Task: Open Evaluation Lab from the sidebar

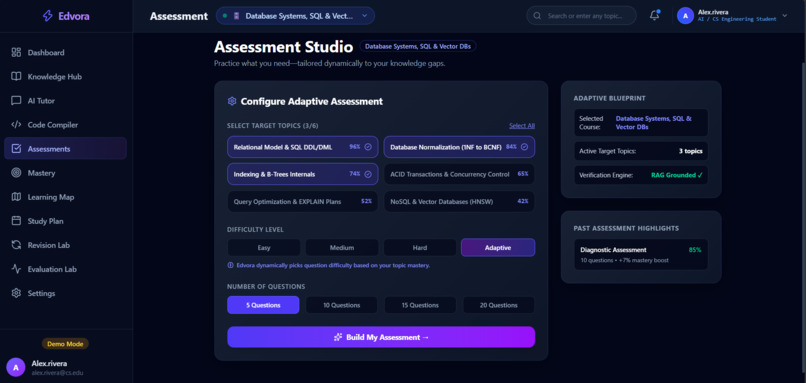Action: coord(65,269)
